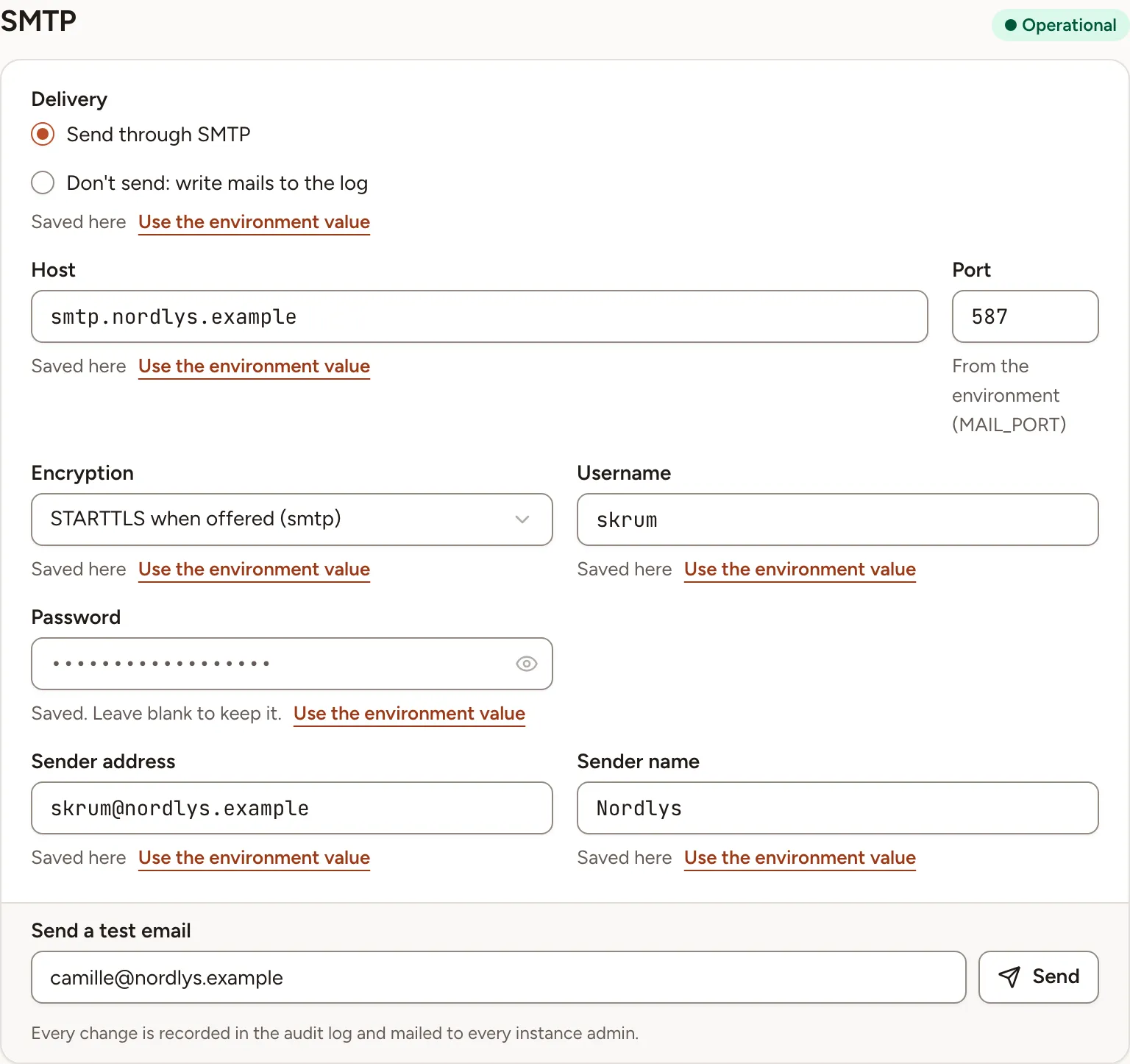Click the Password field label
The height and width of the screenshot is (1064, 1130).
76,617
